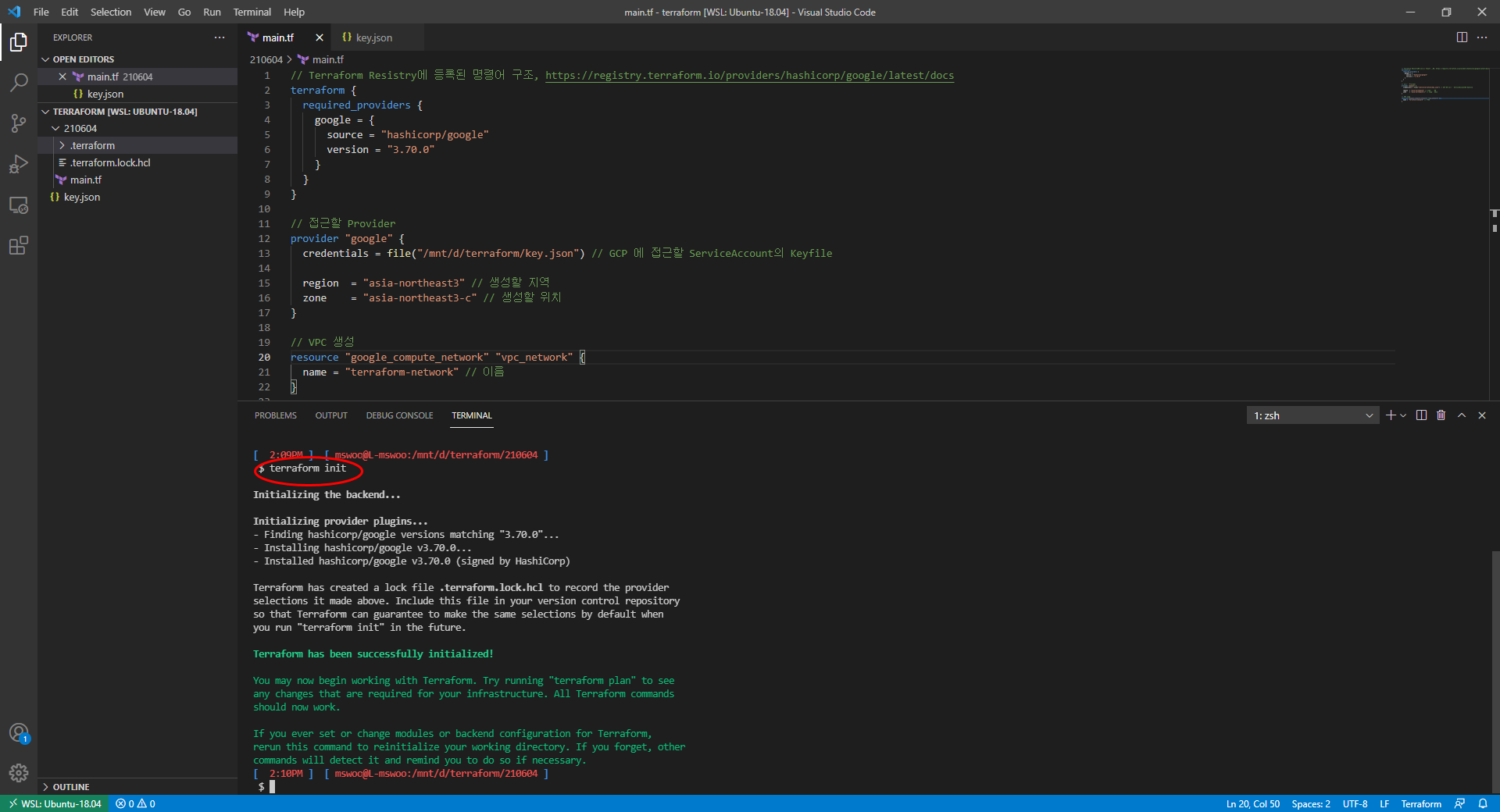Viewport: 1500px width, 812px height.
Task: Open the Terminal menu
Action: pos(252,12)
